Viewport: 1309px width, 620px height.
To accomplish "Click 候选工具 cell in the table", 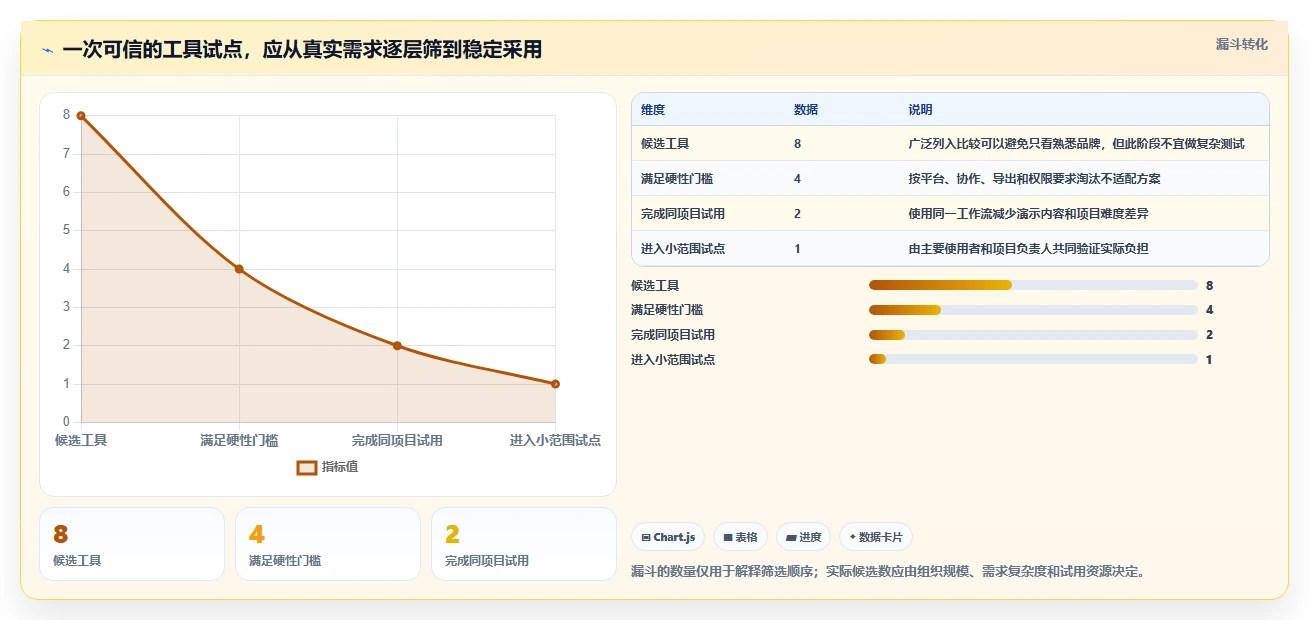I will point(665,144).
